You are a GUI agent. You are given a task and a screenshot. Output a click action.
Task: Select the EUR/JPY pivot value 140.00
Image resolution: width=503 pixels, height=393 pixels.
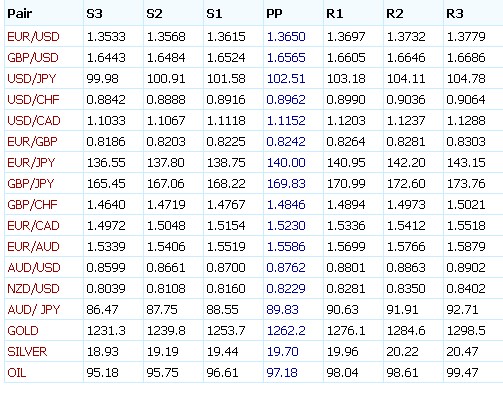pos(286,163)
